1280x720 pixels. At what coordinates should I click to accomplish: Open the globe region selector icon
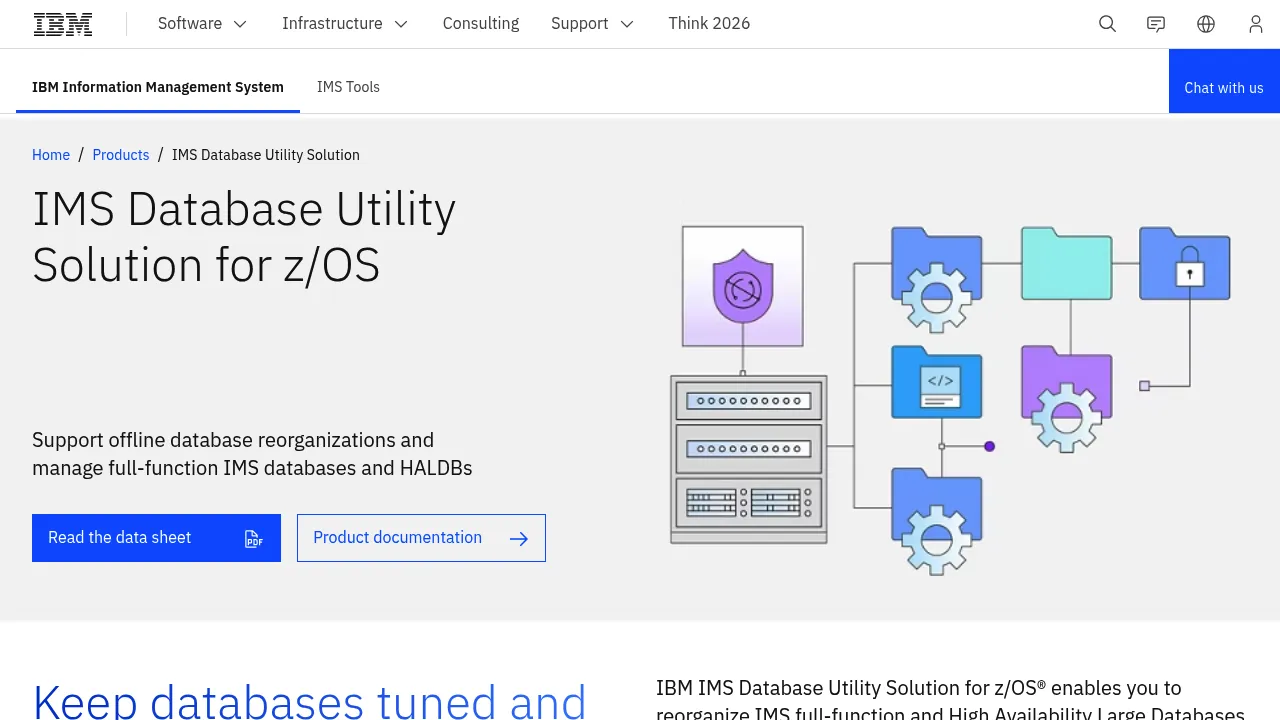click(x=1206, y=24)
